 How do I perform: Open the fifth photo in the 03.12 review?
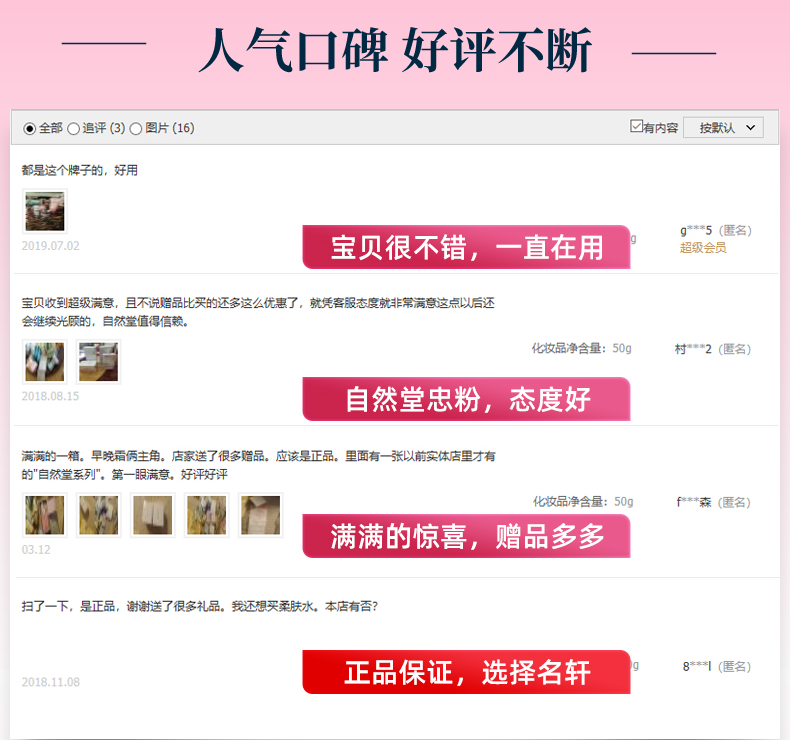(260, 515)
